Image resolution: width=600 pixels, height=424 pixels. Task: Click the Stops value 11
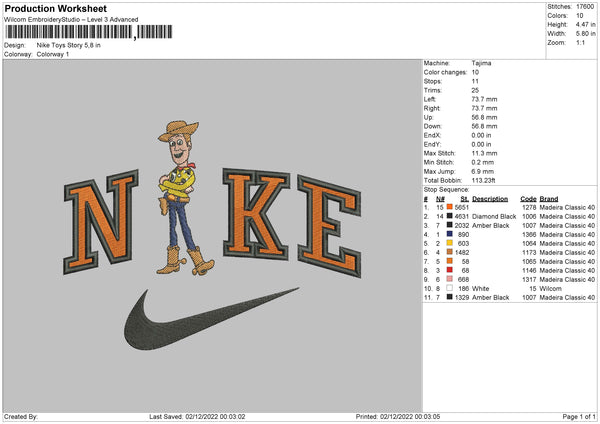[x=475, y=81]
